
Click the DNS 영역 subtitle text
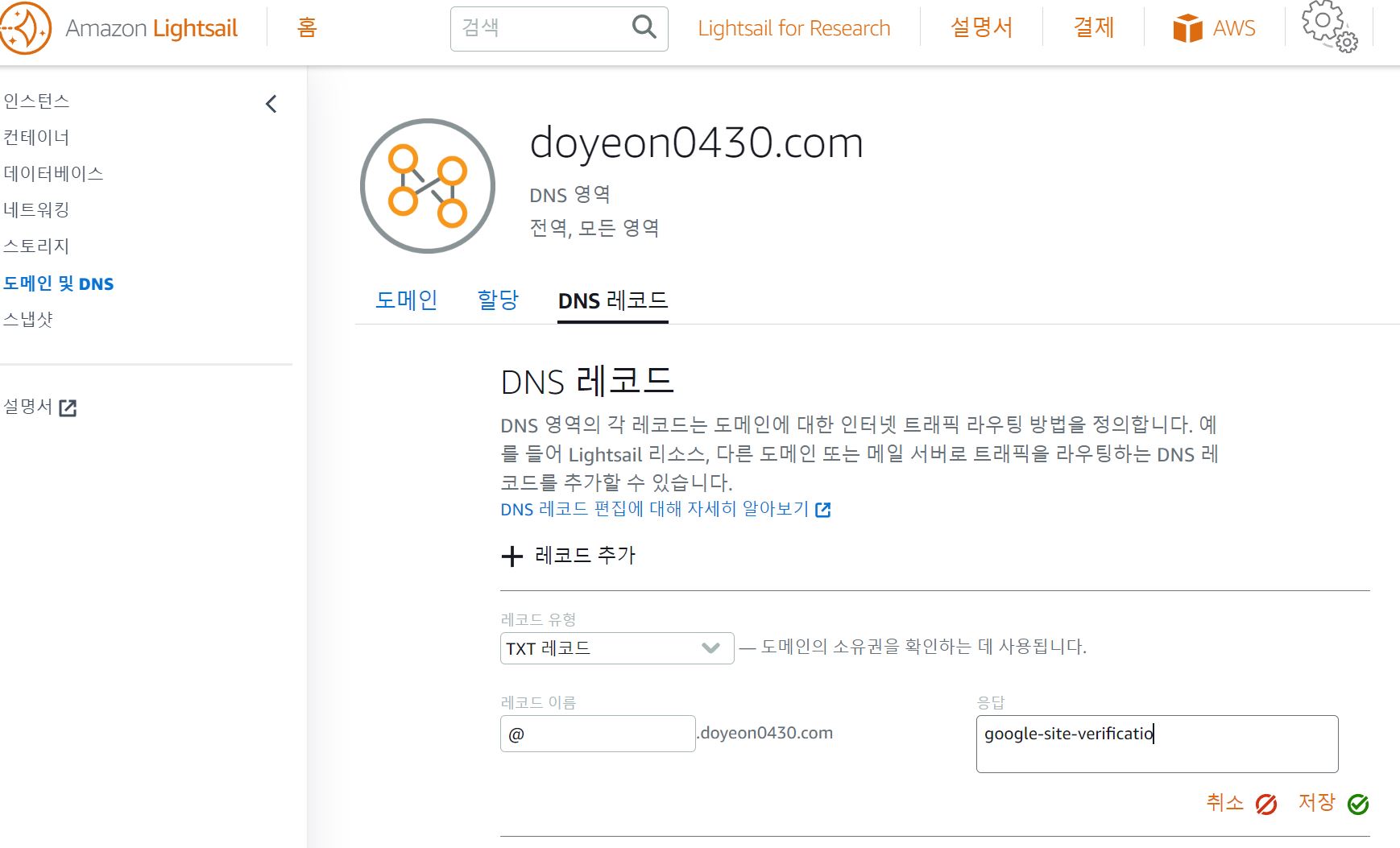[570, 195]
